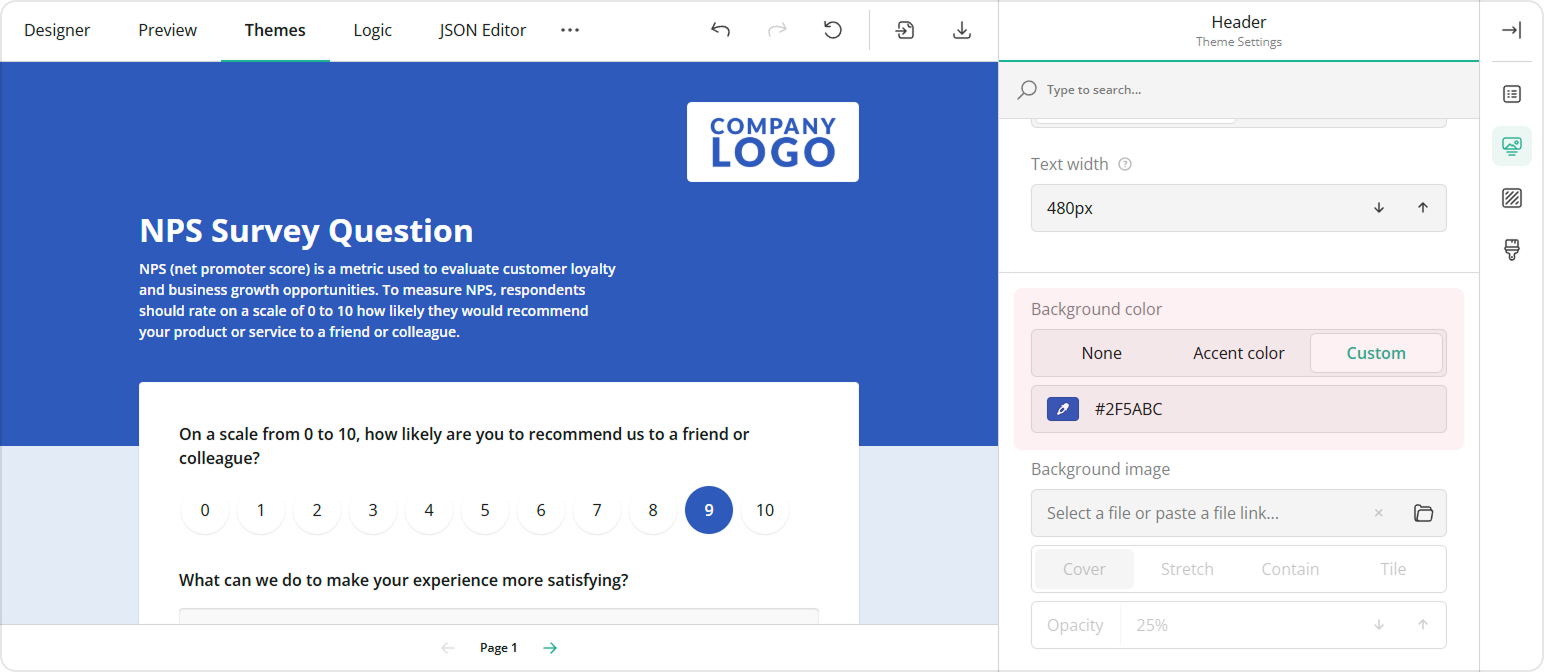Clear the selected background image
The height and width of the screenshot is (672, 1544).
point(1378,513)
